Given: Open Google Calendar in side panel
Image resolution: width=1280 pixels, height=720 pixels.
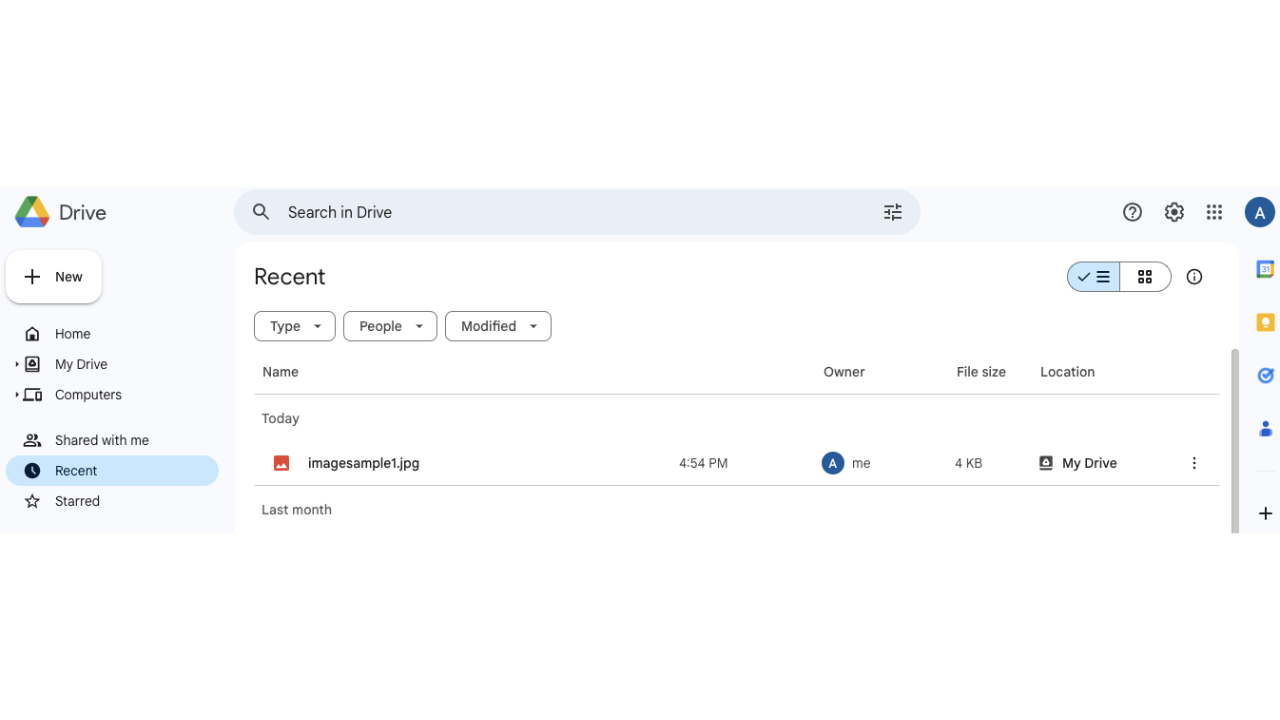Looking at the screenshot, I should (x=1265, y=269).
